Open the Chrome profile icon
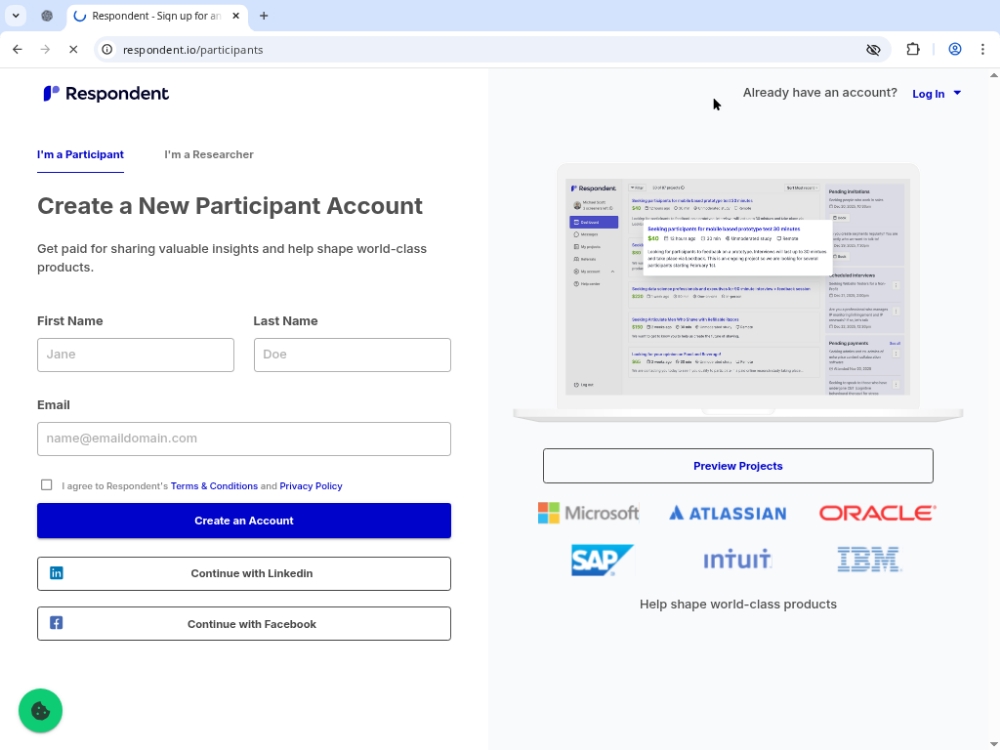The height and width of the screenshot is (750, 1000). click(x=955, y=49)
